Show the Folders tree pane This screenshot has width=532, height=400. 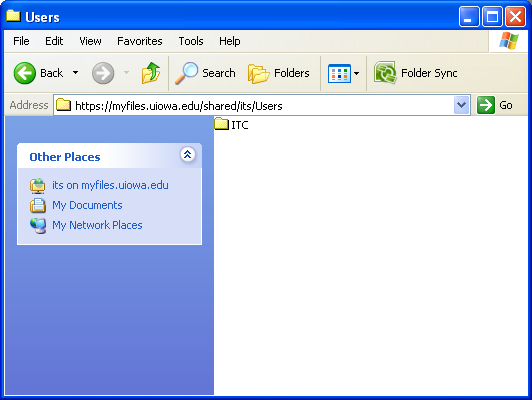pyautogui.click(x=279, y=73)
